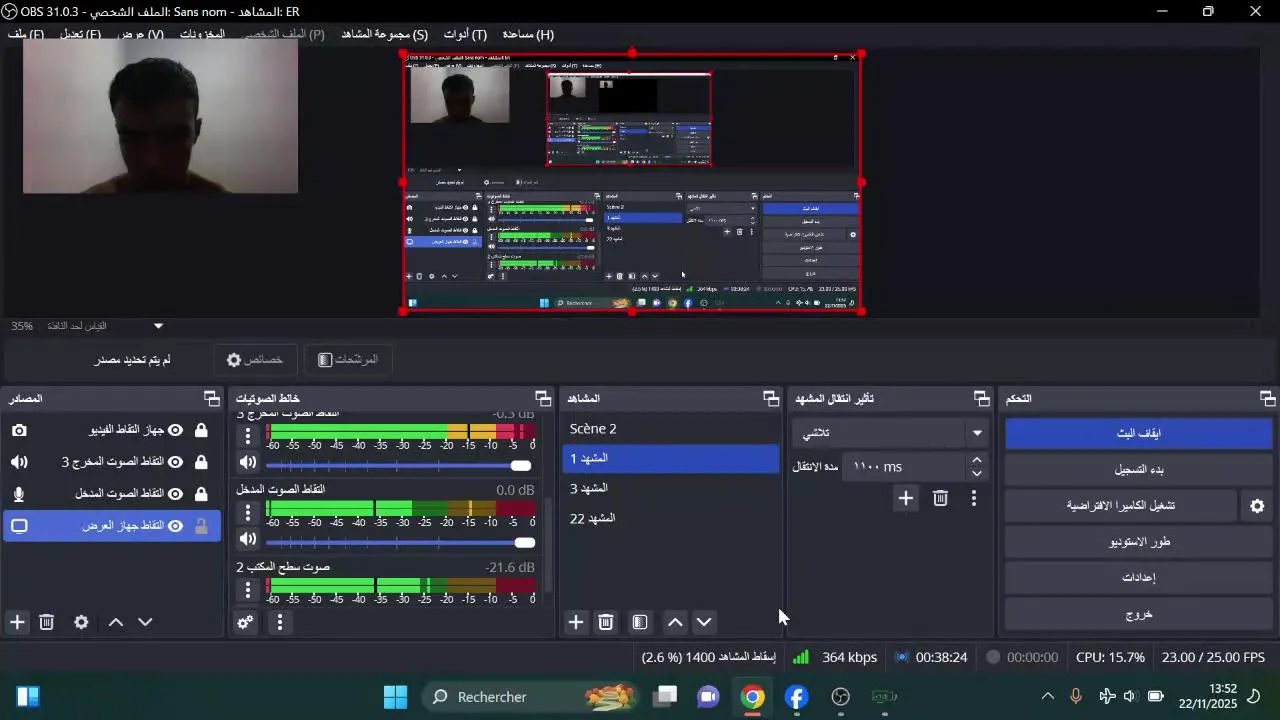Undock the المصادر panel with float icon

[212, 398]
